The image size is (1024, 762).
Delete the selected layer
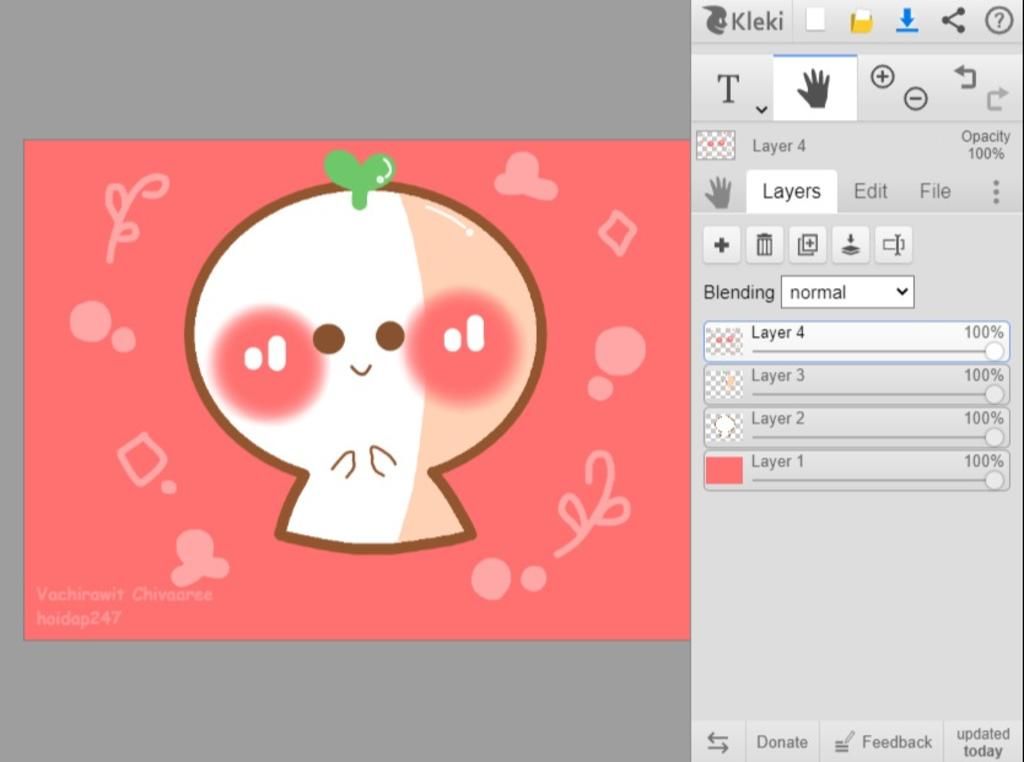tap(765, 246)
